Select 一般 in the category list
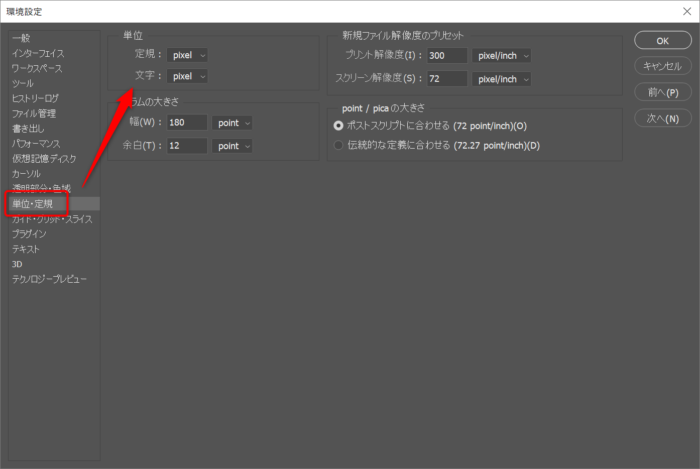The height and width of the screenshot is (469, 700). coord(21,38)
